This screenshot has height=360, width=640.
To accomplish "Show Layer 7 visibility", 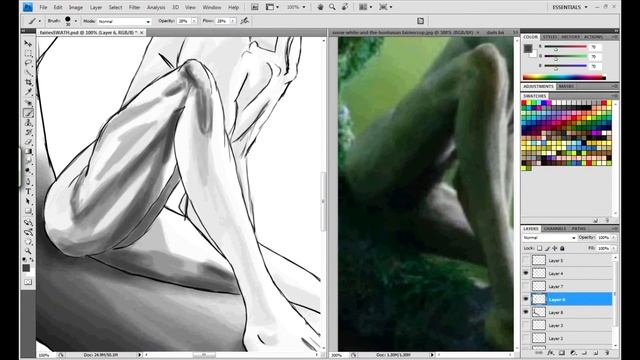I will 526,286.
